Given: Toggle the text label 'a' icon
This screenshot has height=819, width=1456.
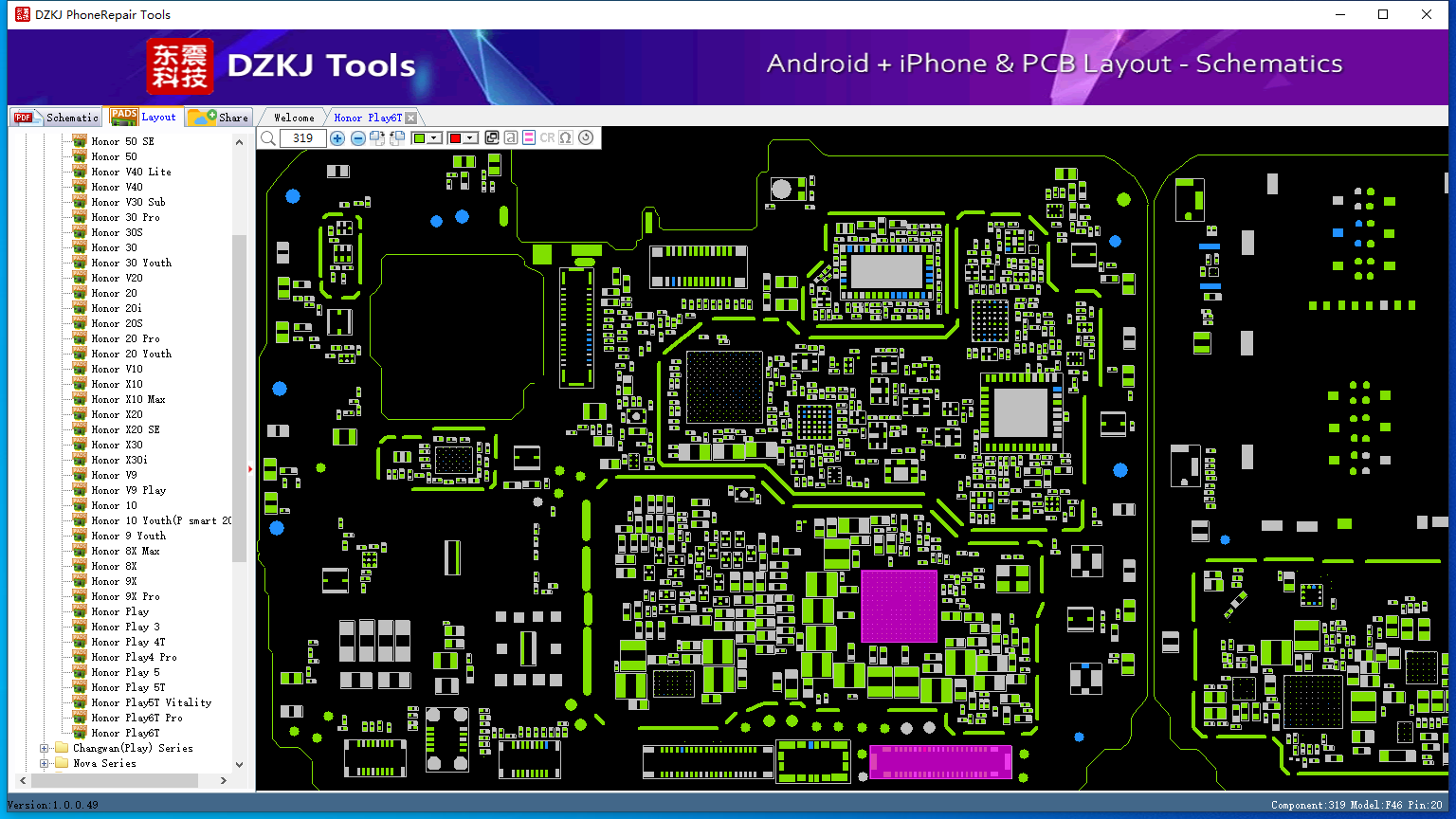Looking at the screenshot, I should 511,138.
